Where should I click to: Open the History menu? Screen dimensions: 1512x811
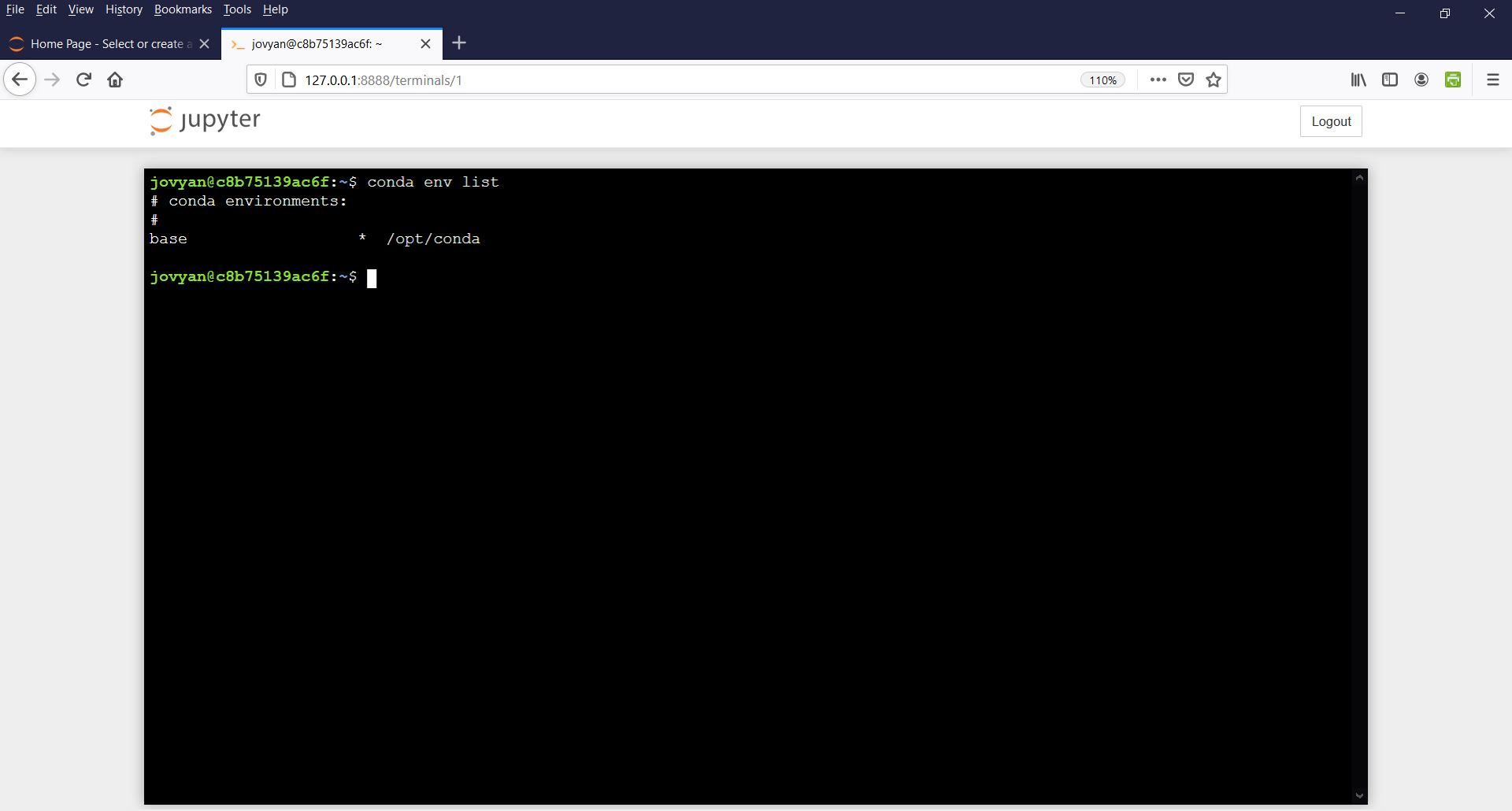(124, 9)
